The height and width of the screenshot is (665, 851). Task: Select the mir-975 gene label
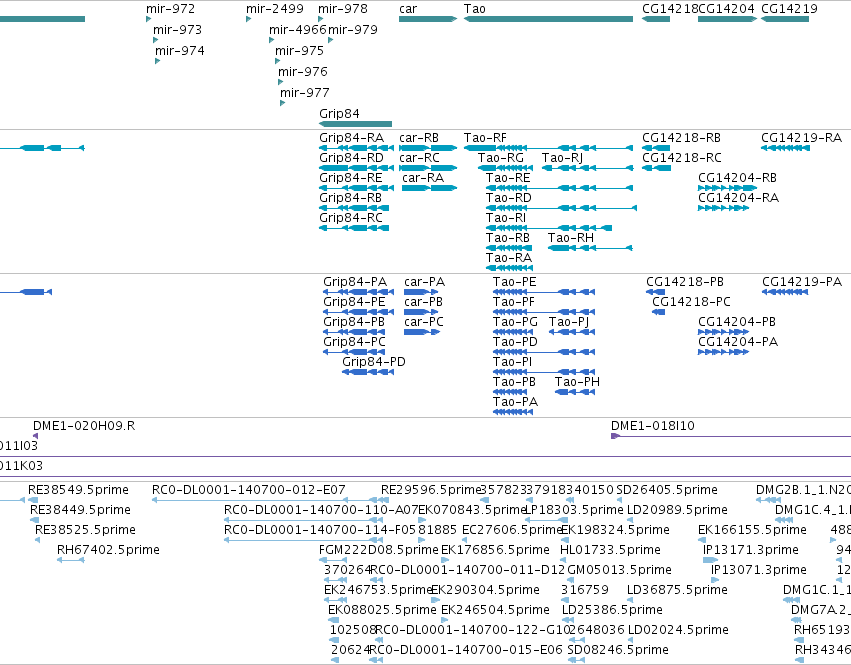(x=299, y=50)
